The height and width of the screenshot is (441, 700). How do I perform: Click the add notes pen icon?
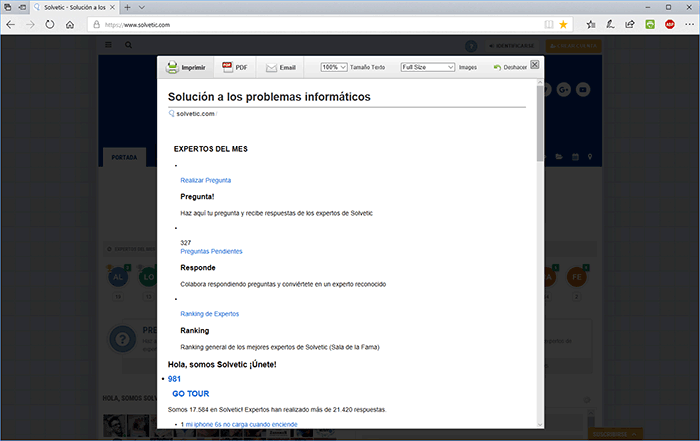[x=610, y=25]
